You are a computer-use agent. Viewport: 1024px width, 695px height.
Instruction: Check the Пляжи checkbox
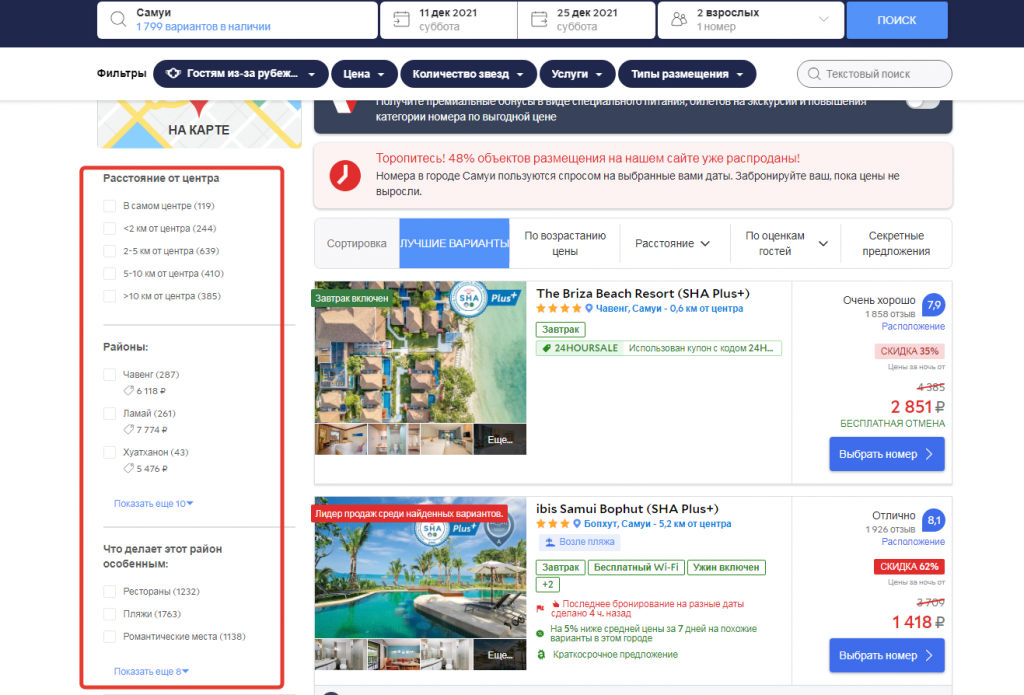[x=110, y=614]
